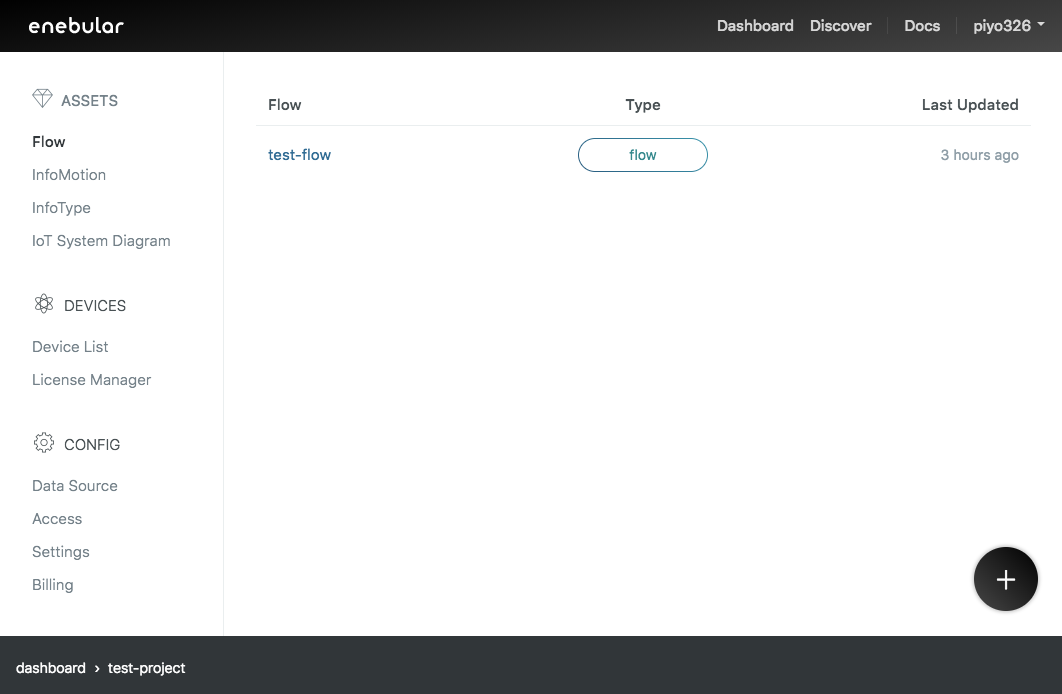Open Dashboard in the top navigation

754,26
